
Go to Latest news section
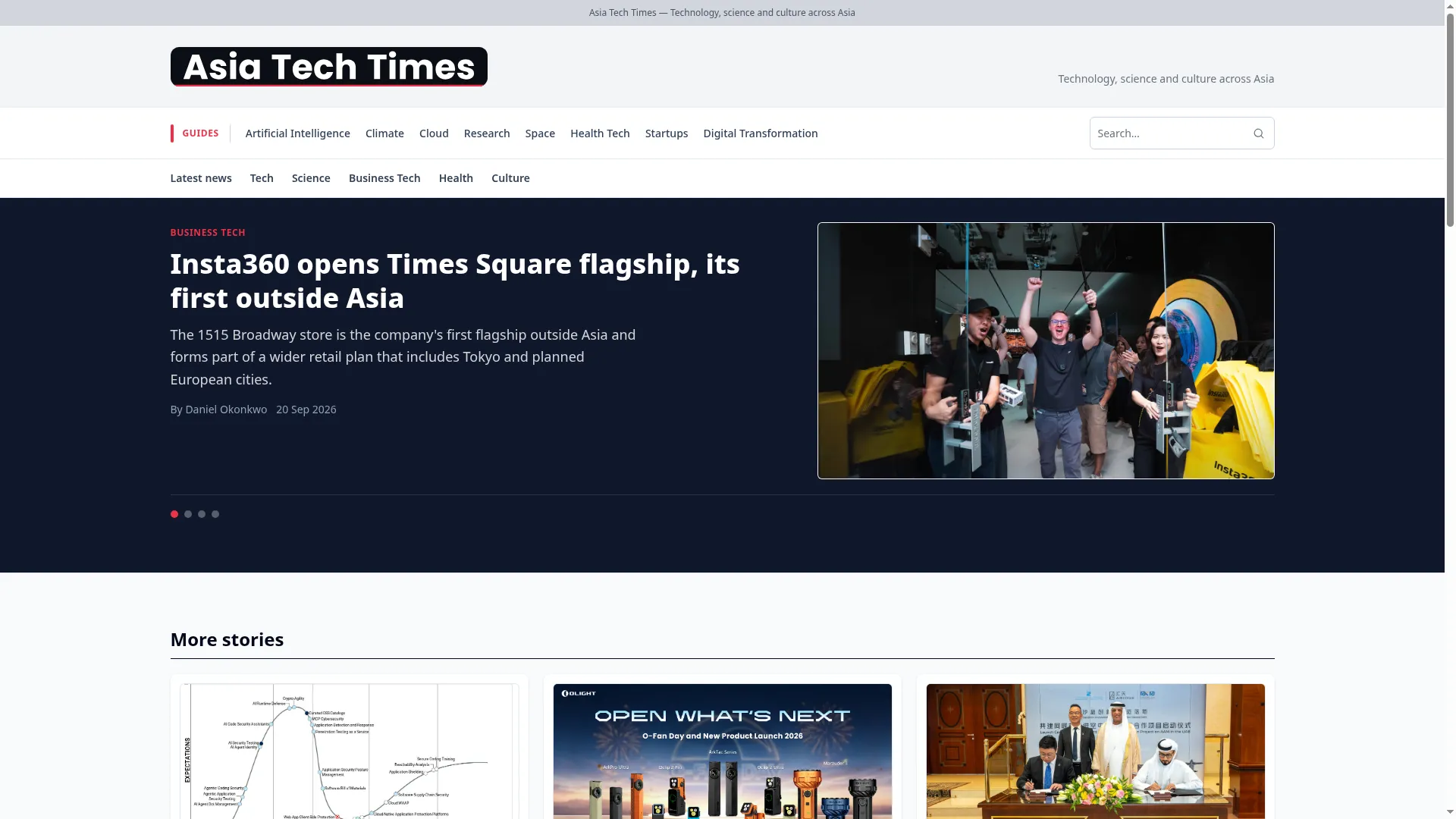201,178
